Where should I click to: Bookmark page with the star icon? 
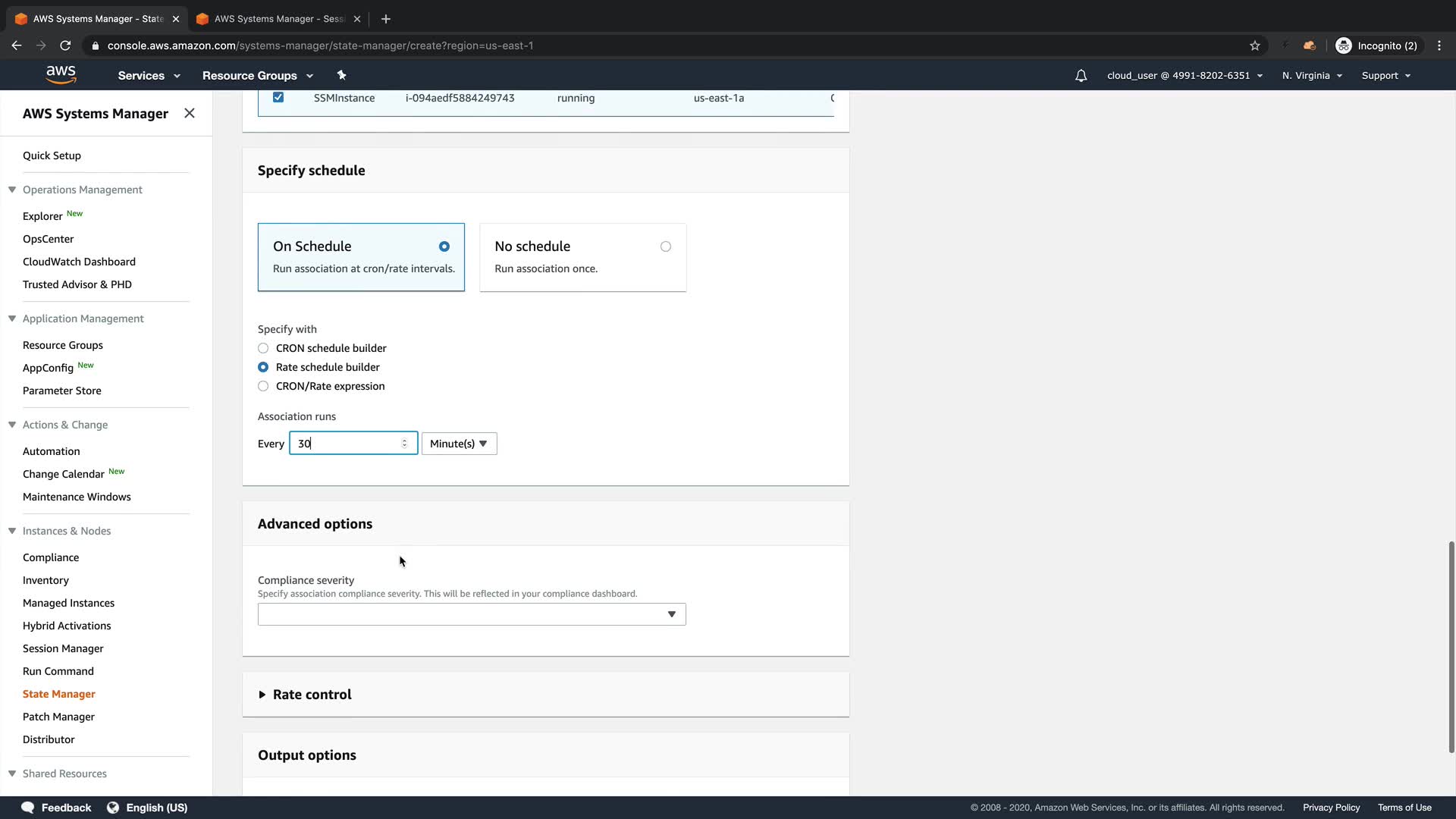click(1255, 45)
